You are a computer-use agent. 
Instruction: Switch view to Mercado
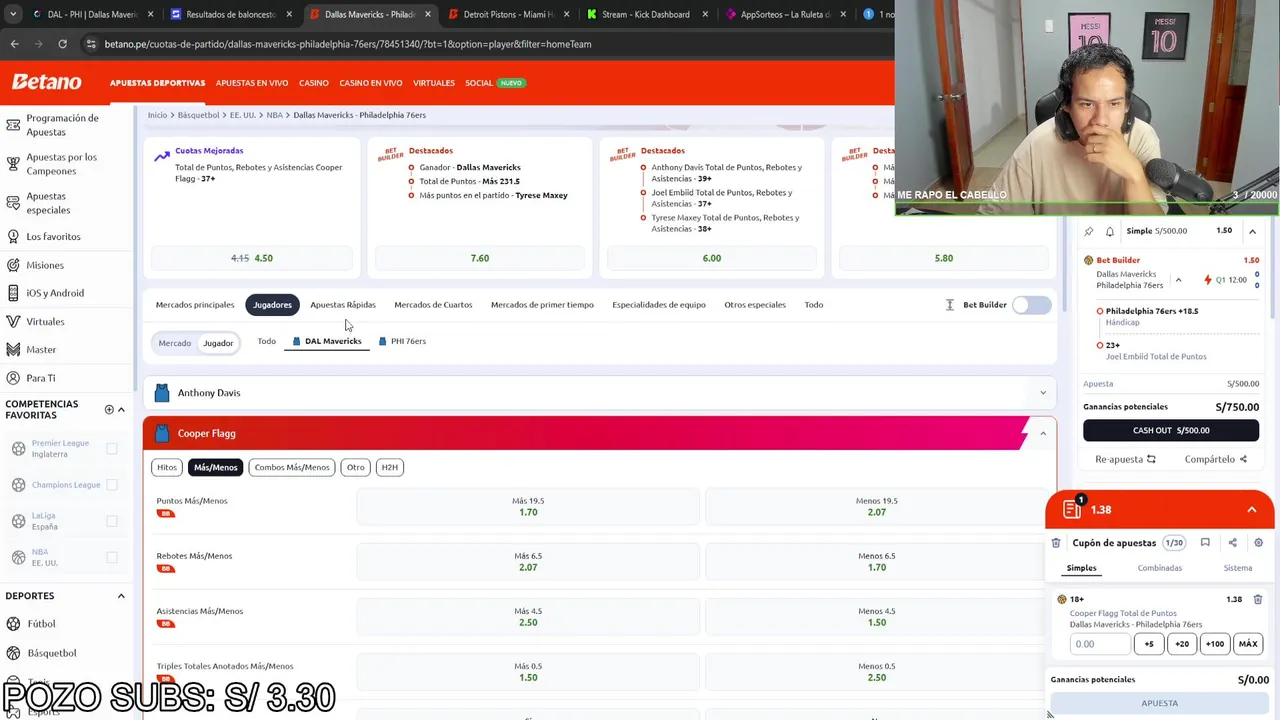pos(174,343)
